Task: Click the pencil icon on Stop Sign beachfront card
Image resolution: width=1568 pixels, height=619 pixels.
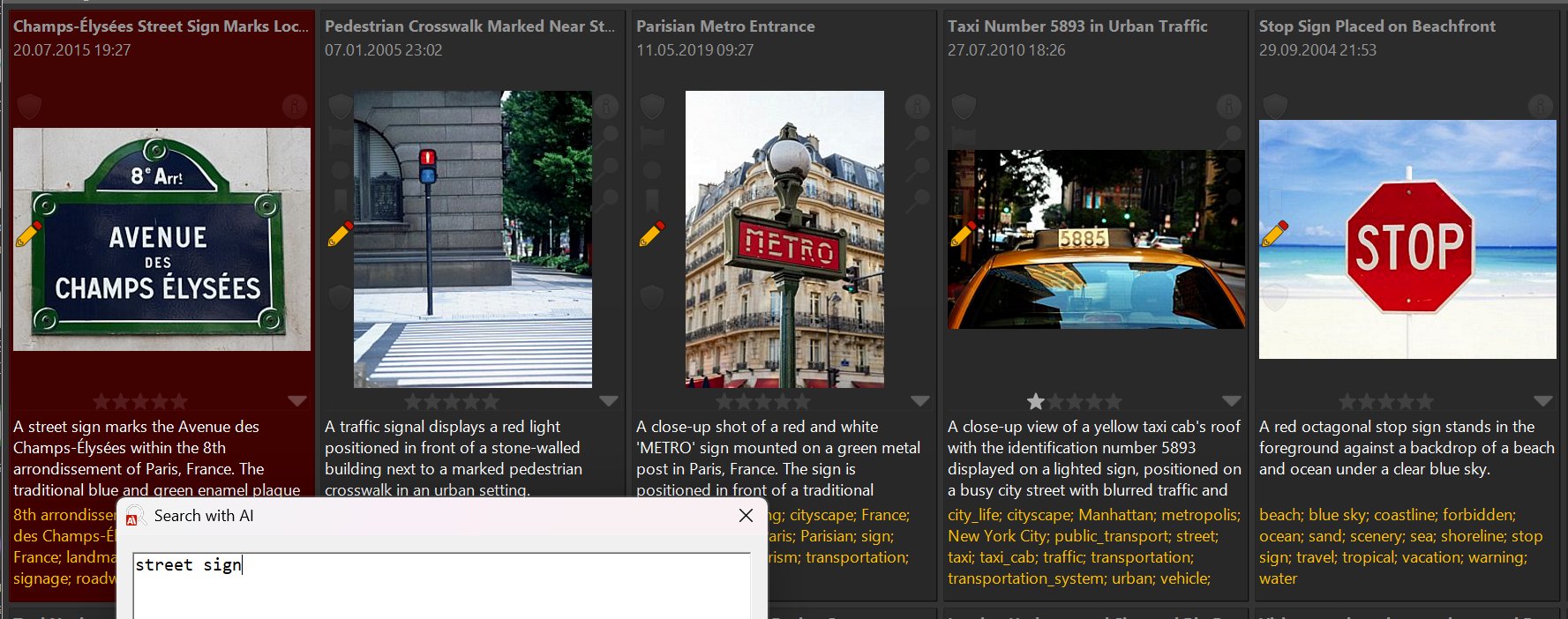Action: pyautogui.click(x=1275, y=234)
